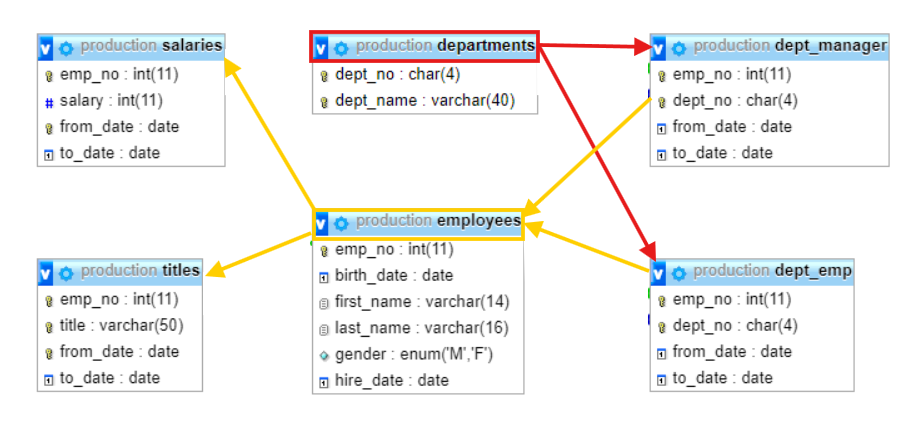The image size is (922, 422).
Task: Select the 'production departments' table title
Action: [x=445, y=46]
